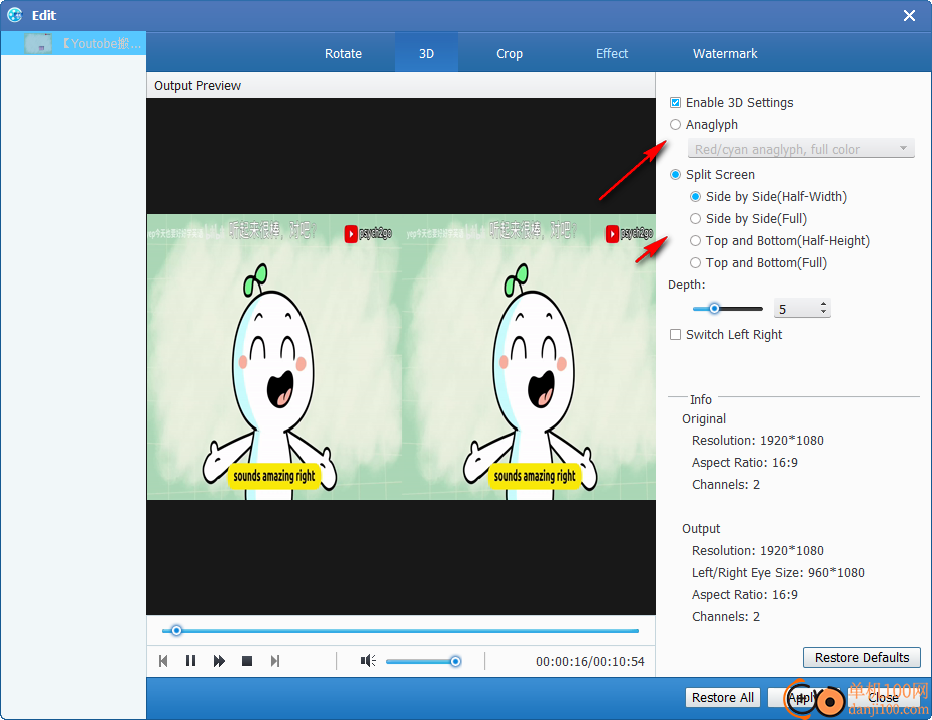Click the Apply button
This screenshot has width=932, height=720.
click(x=804, y=697)
